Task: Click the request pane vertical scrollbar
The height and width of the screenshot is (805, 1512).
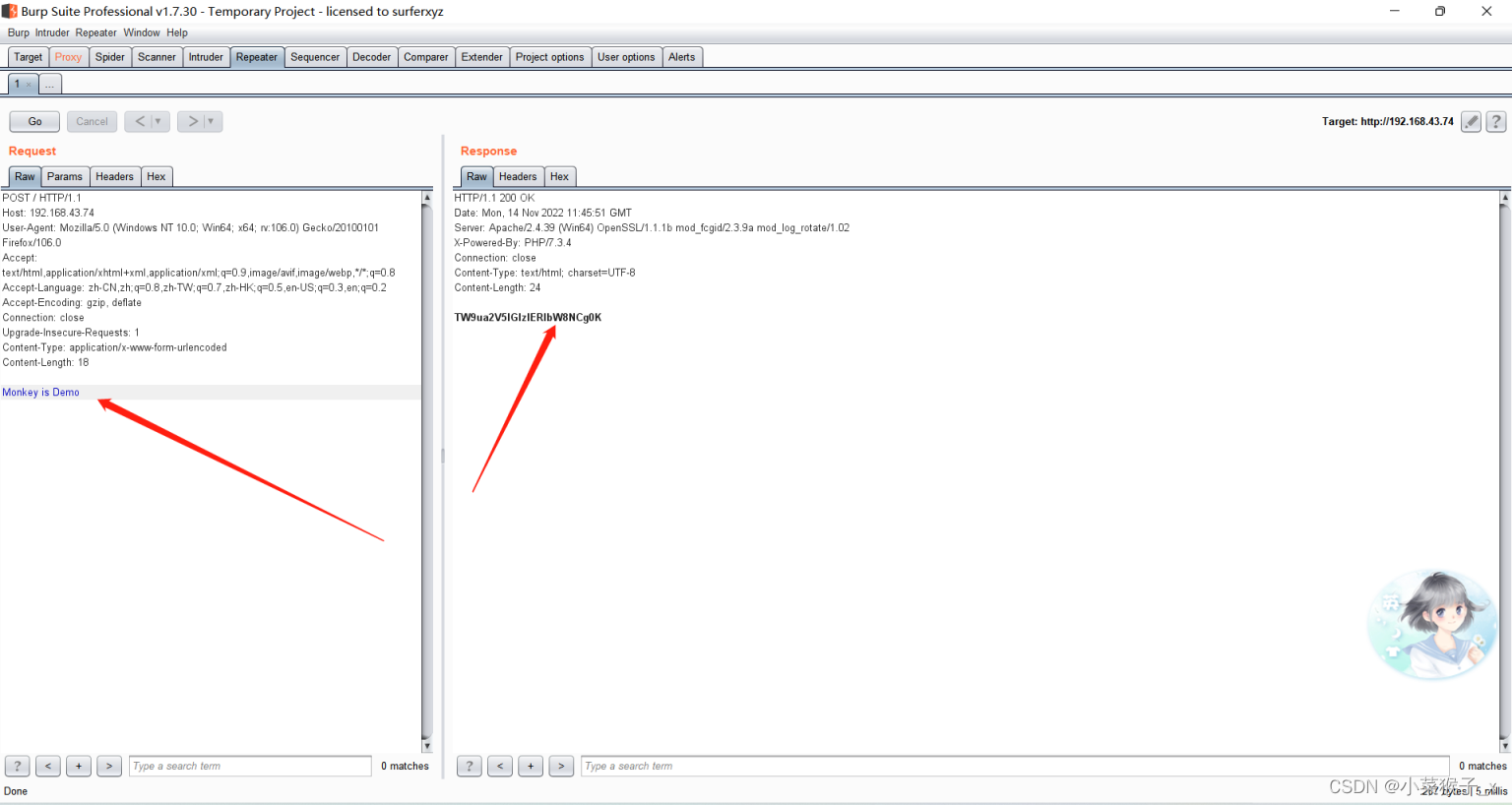Action: tap(426, 472)
